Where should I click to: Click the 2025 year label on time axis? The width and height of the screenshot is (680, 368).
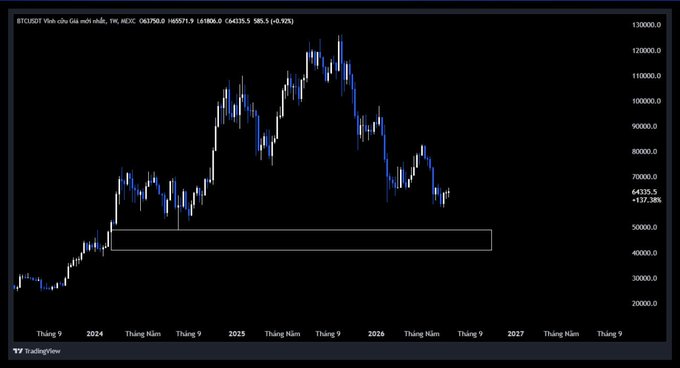point(237,334)
